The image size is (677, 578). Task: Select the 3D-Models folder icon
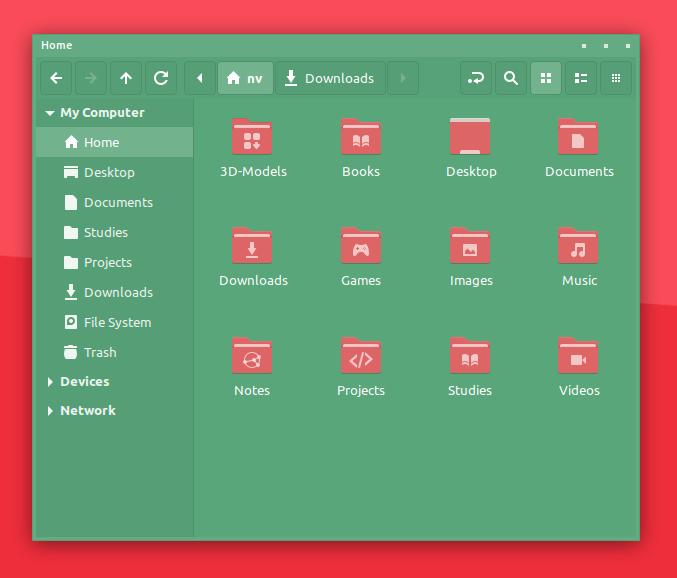[252, 136]
